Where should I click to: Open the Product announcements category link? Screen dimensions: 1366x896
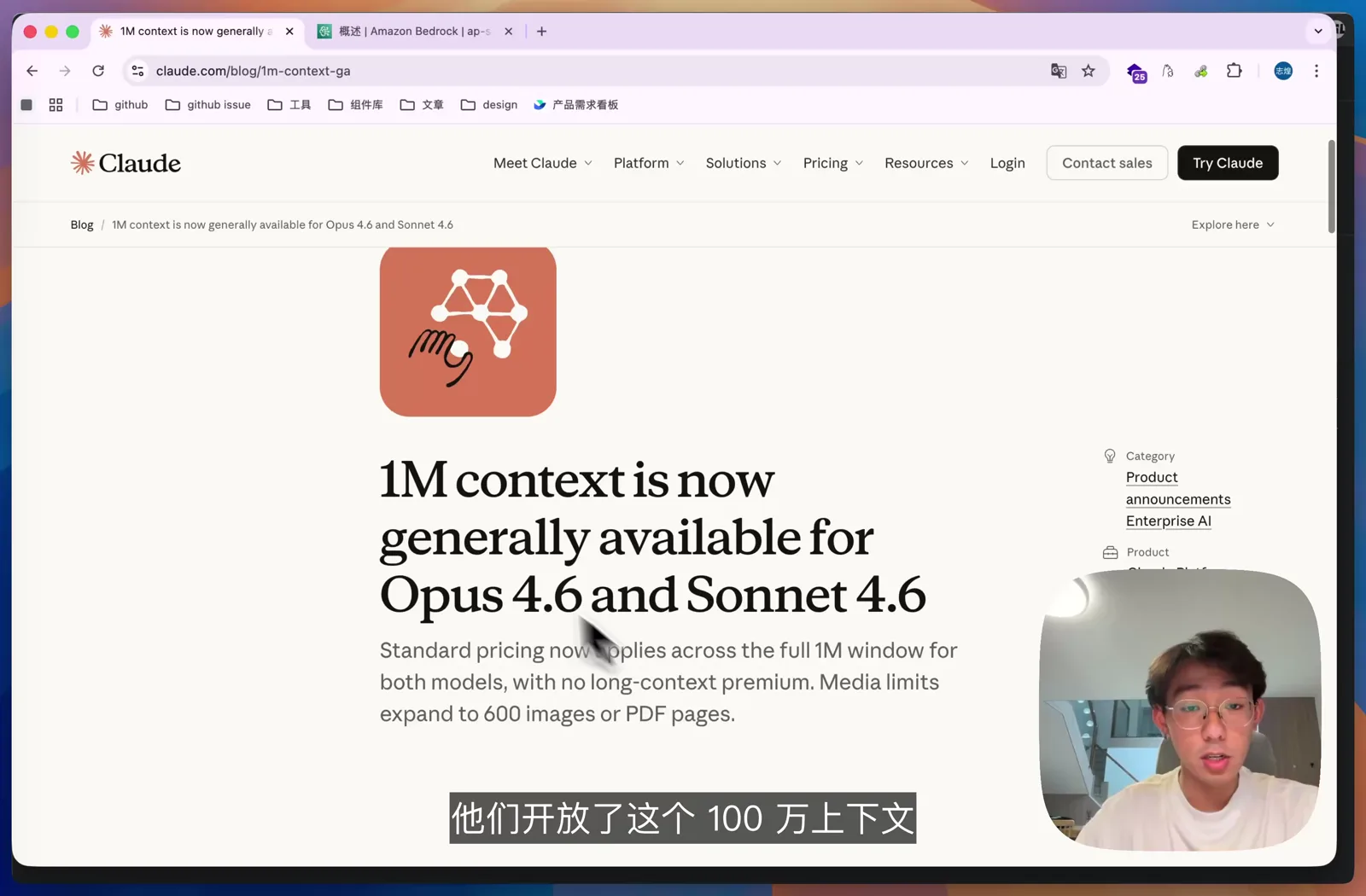coord(1178,488)
